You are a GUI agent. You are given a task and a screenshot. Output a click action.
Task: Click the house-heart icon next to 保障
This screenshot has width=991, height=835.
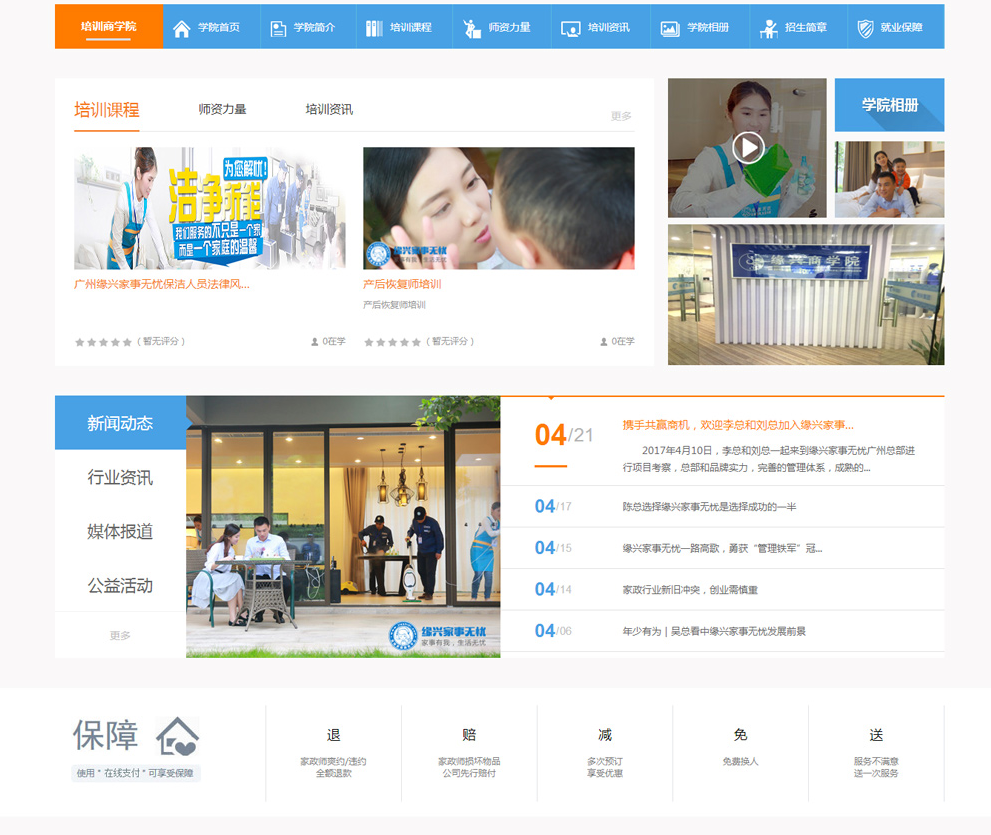(178, 737)
